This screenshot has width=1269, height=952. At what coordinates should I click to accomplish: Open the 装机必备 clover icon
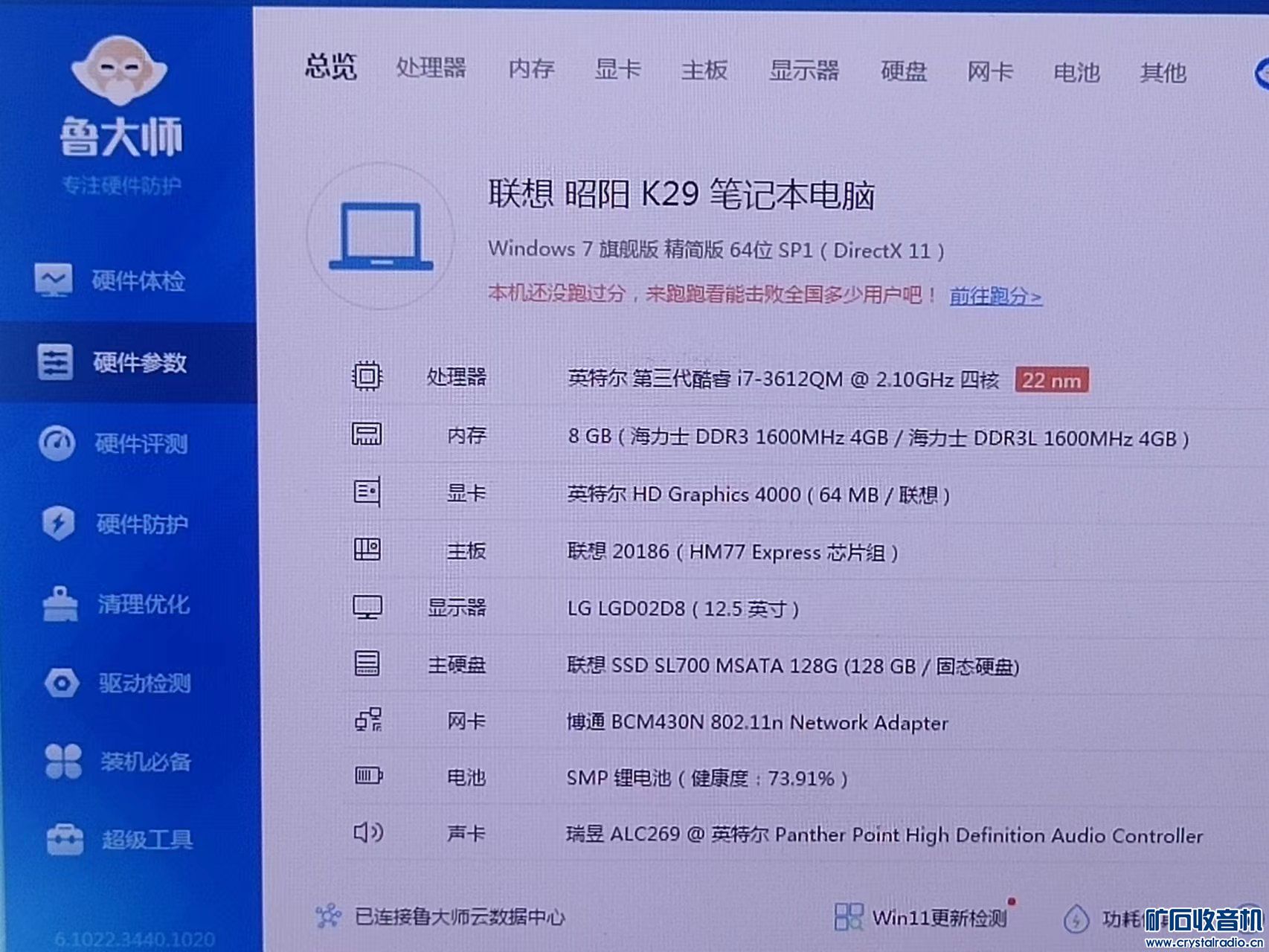(x=63, y=761)
